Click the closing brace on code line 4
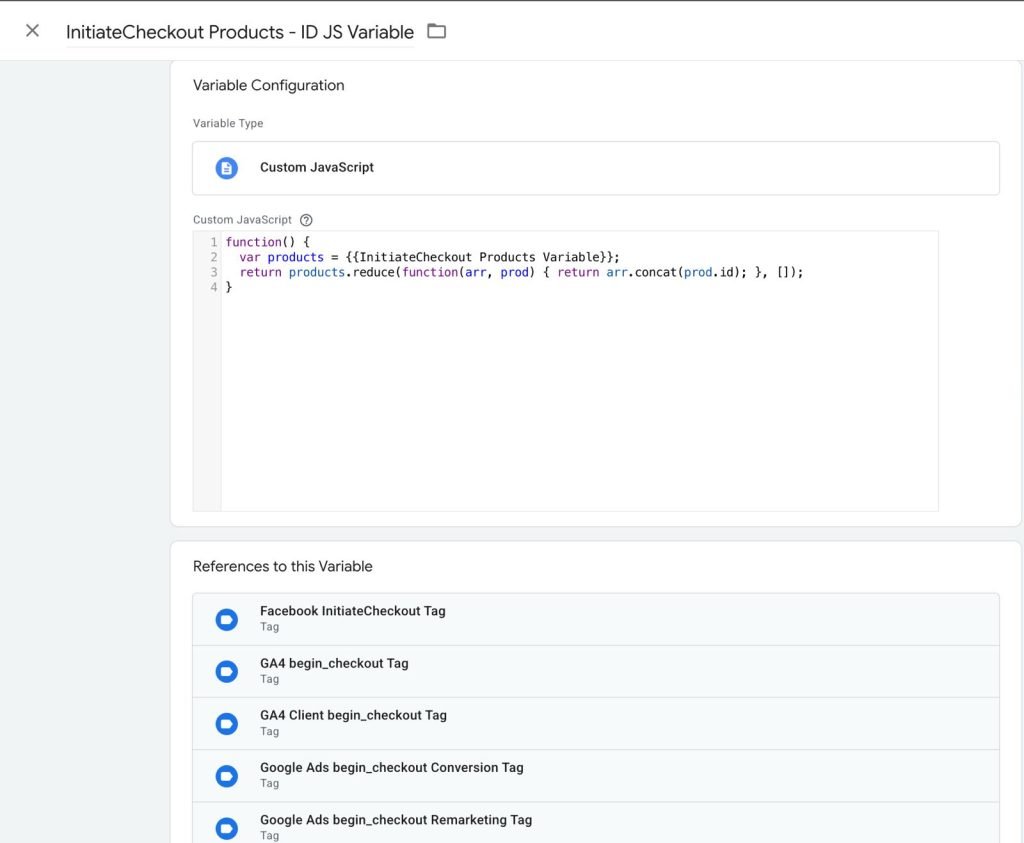The height and width of the screenshot is (843, 1024). point(229,287)
